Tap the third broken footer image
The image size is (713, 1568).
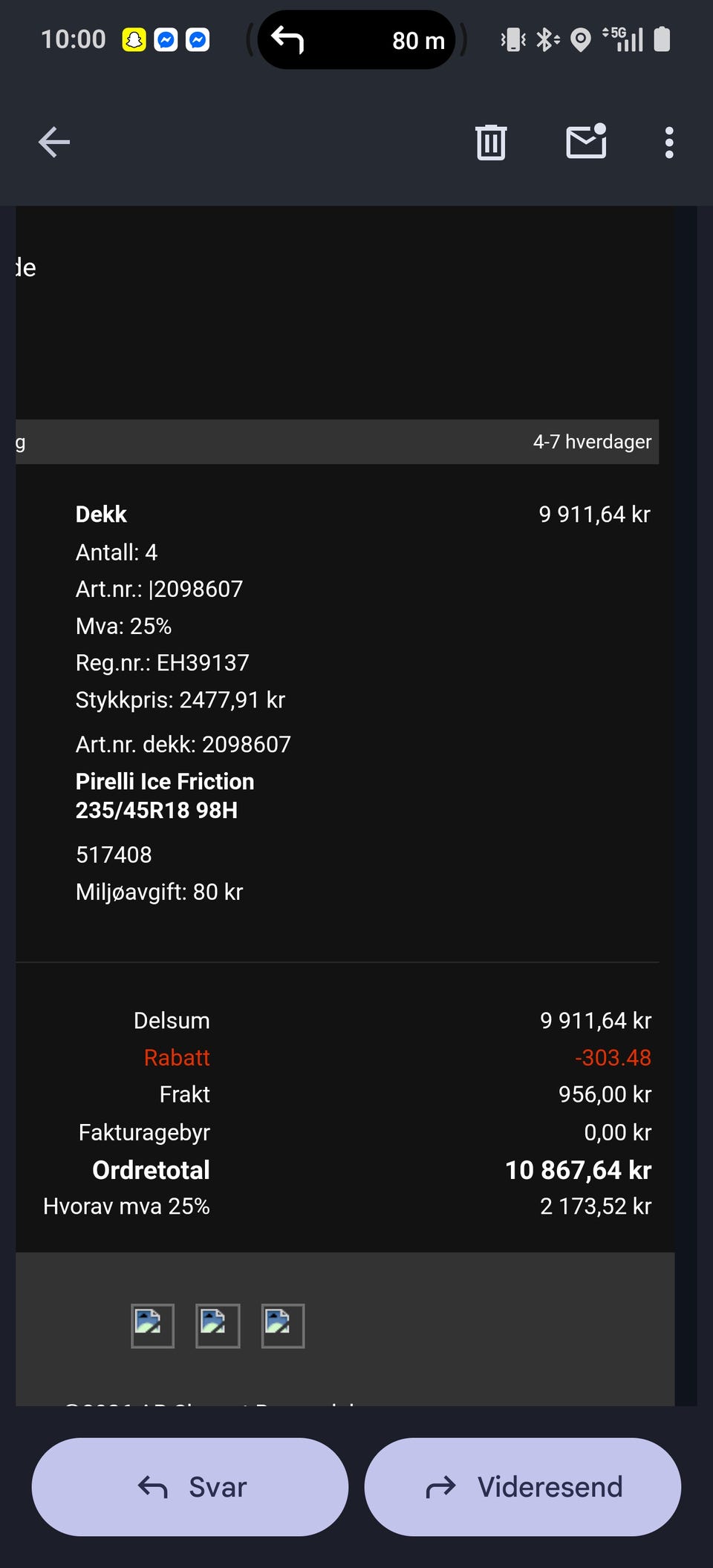(283, 1325)
